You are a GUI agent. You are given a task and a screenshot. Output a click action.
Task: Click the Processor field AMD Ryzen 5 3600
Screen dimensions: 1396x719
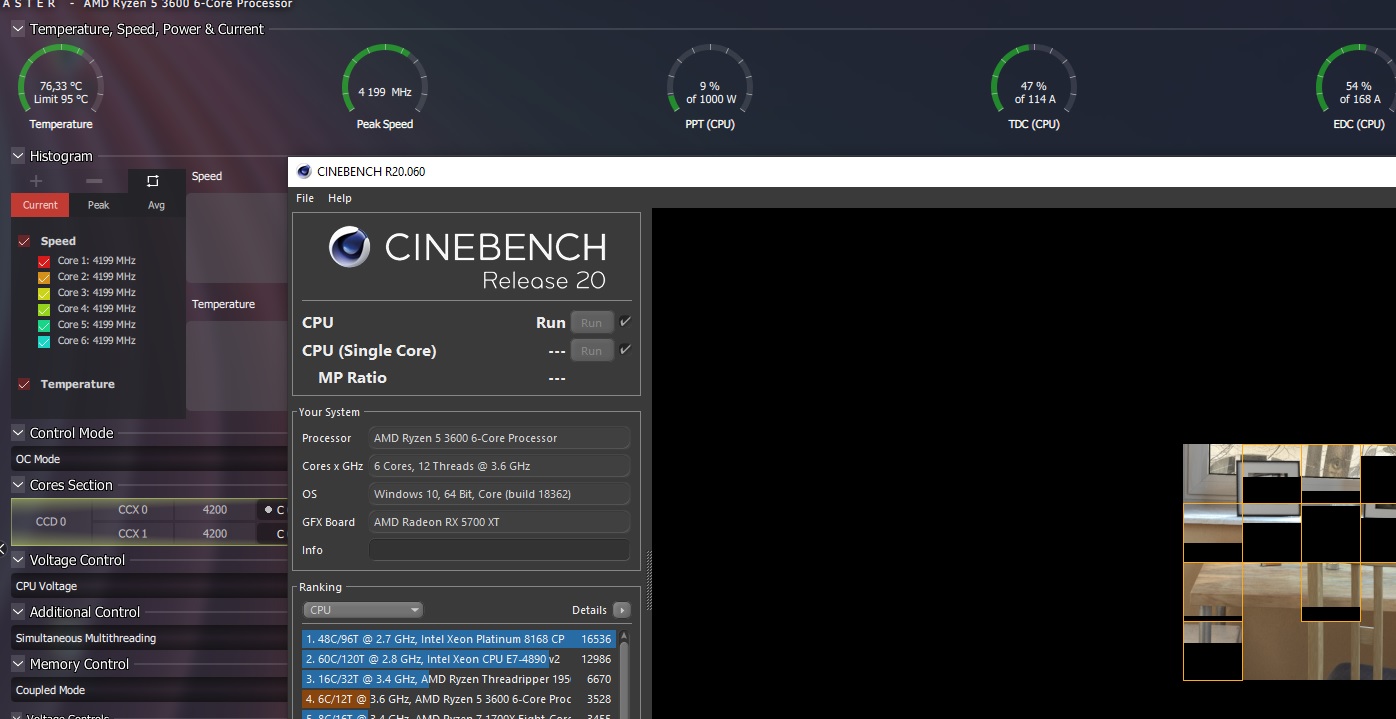500,438
